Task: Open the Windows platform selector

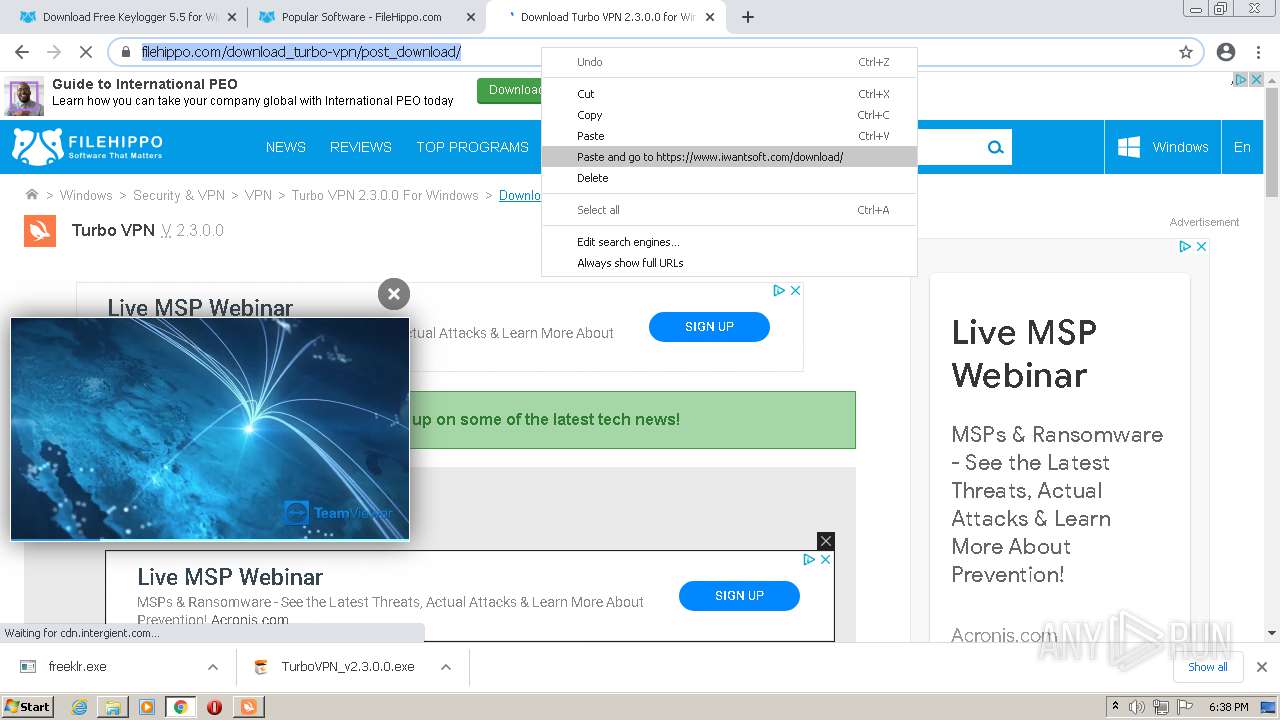Action: tap(1163, 147)
